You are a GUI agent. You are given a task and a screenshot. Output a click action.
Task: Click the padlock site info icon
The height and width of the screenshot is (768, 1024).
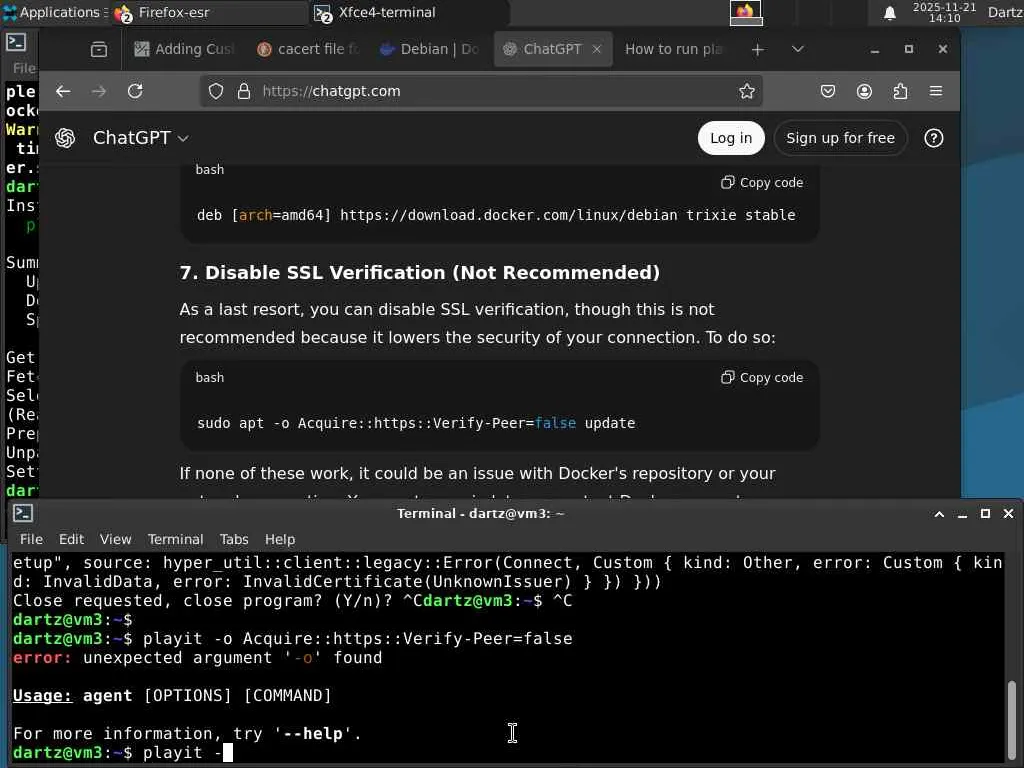click(244, 91)
